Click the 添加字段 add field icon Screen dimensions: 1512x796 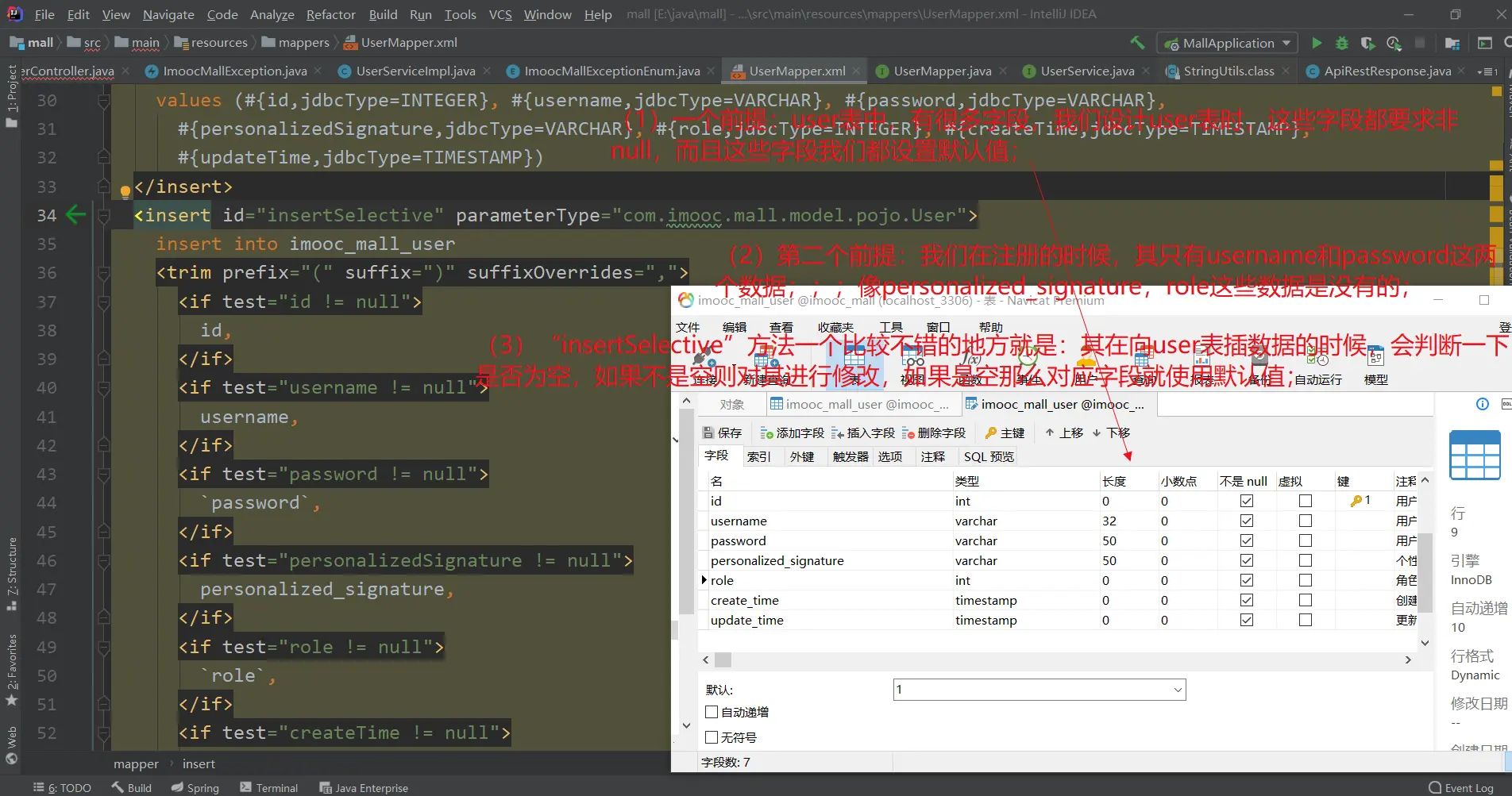(x=792, y=433)
